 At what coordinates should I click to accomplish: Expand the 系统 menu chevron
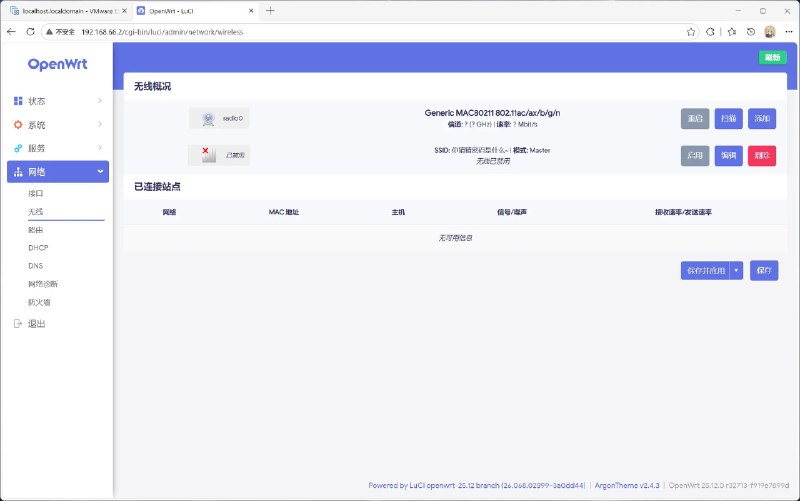[x=100, y=124]
